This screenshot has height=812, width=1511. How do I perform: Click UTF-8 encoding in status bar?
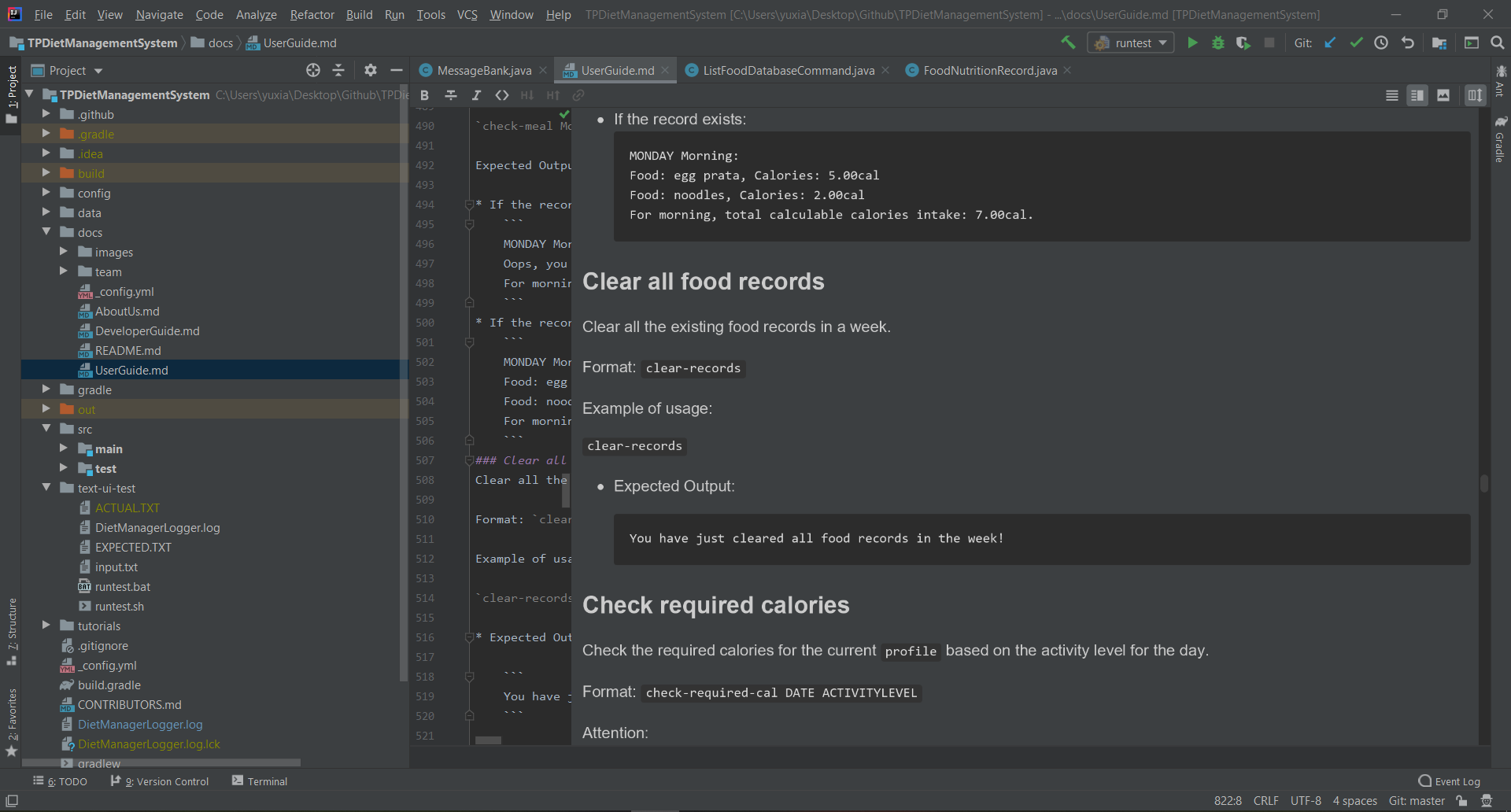point(1306,801)
